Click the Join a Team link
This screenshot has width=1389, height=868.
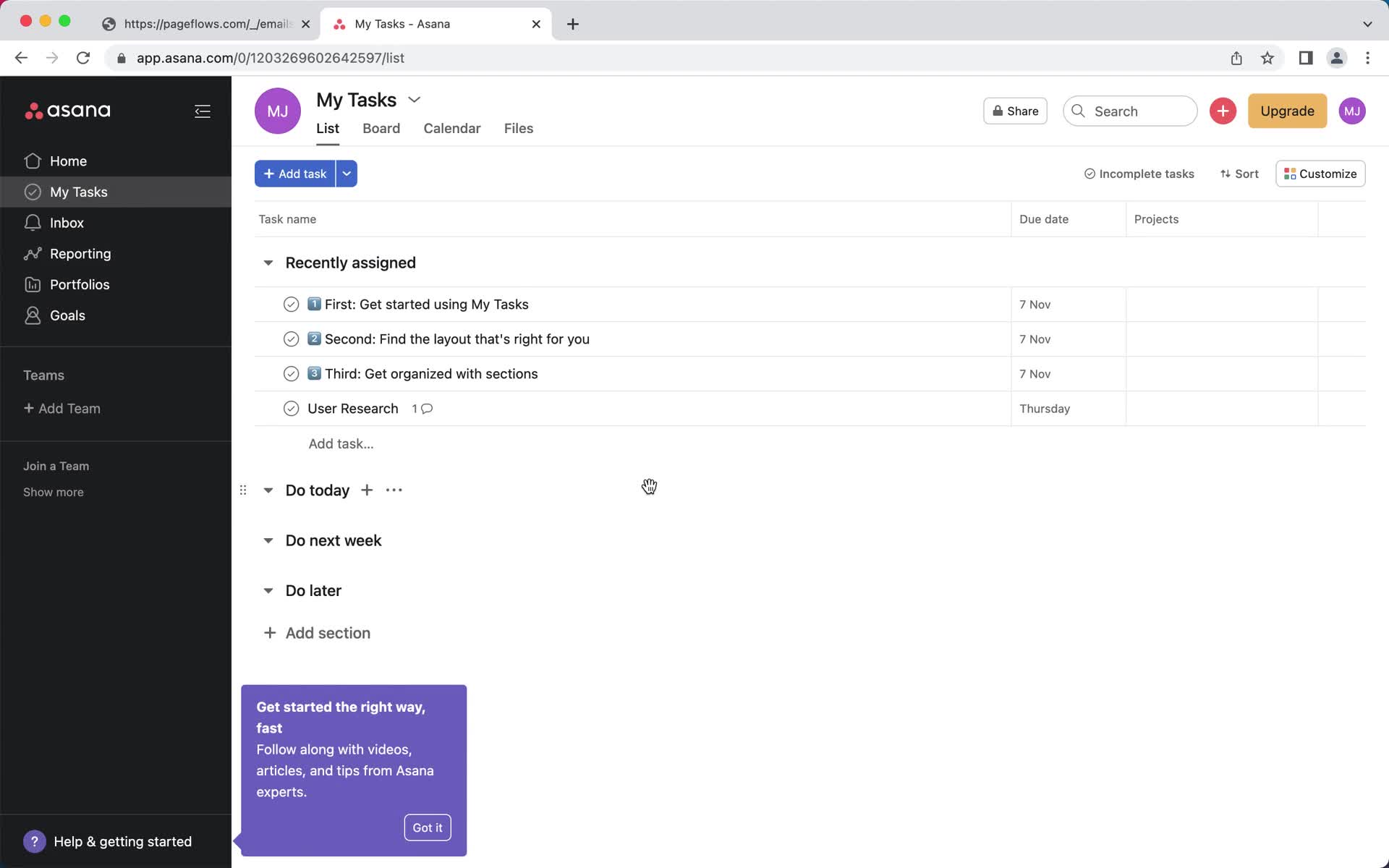(x=56, y=466)
